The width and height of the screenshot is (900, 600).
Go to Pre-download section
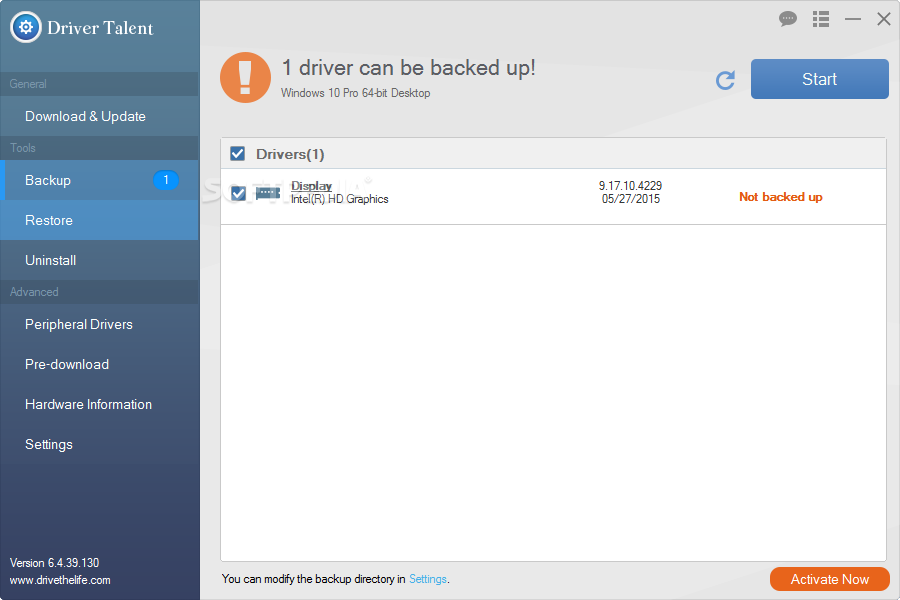(x=99, y=365)
